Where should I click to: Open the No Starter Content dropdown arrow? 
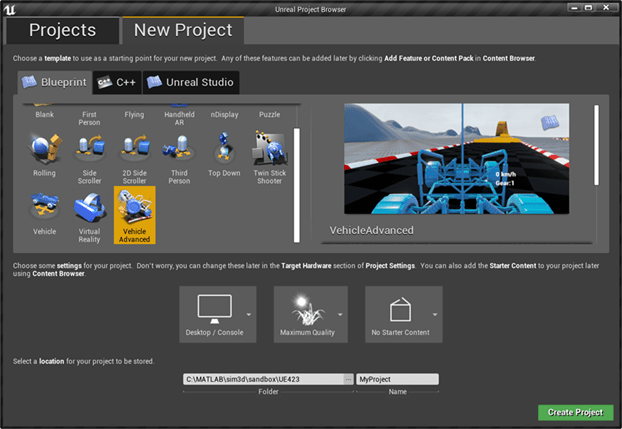tap(435, 314)
